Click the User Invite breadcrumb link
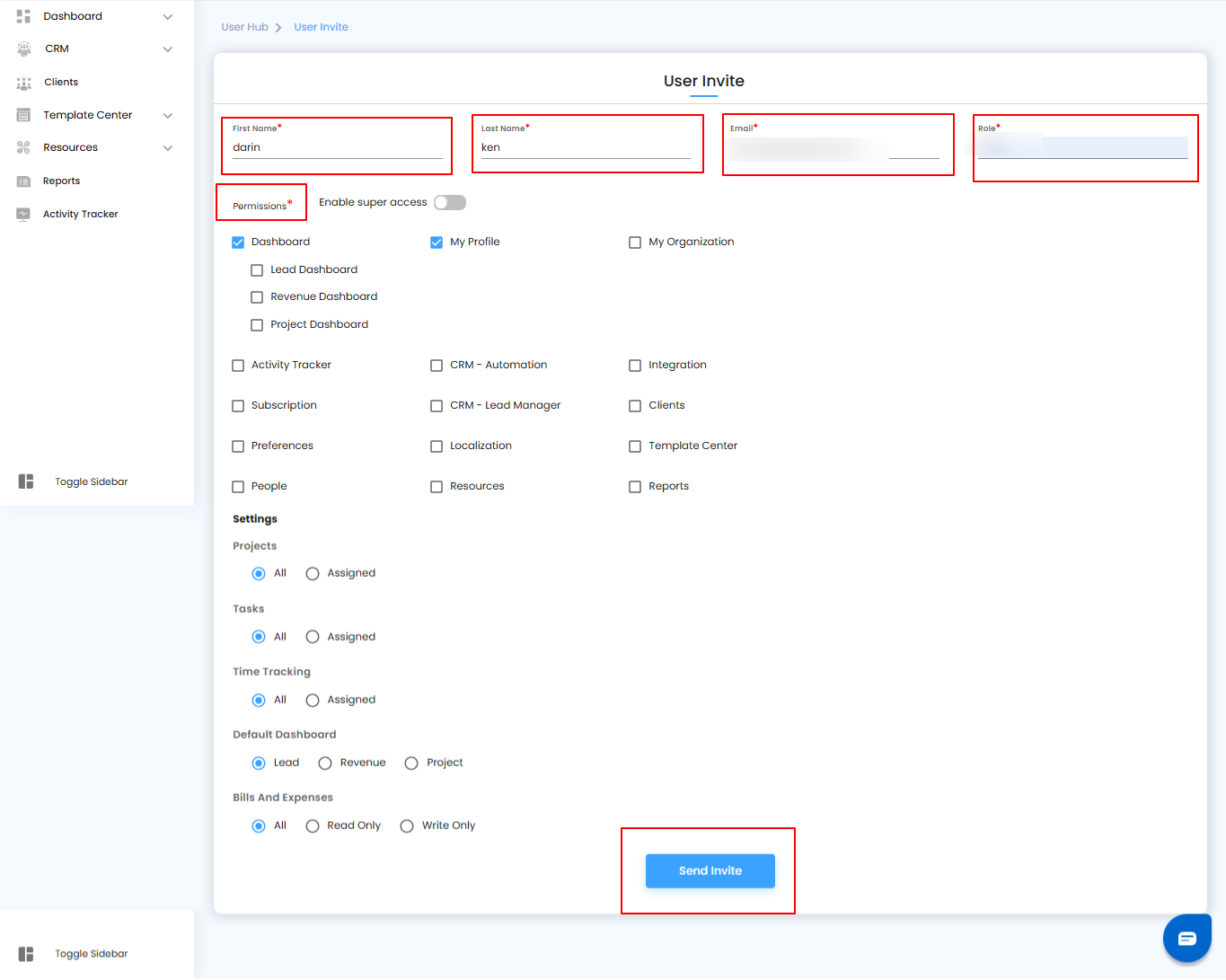The image size is (1226, 980). click(321, 27)
